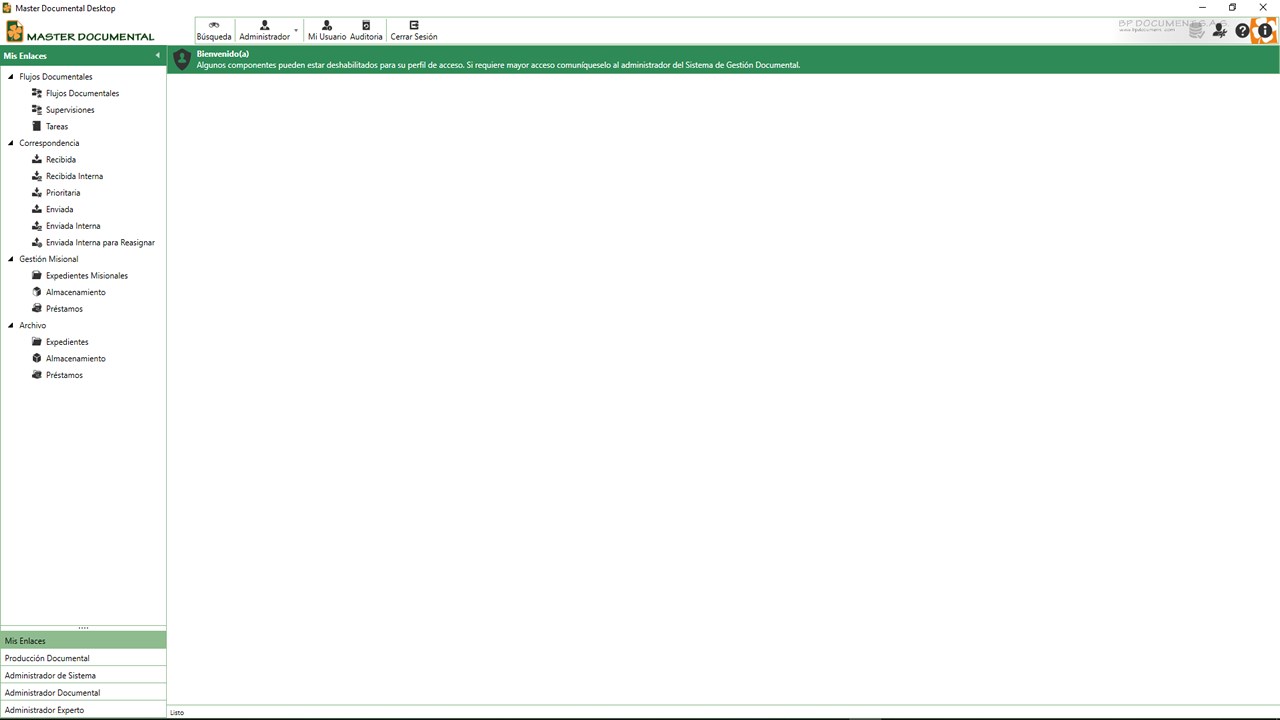Collapse the Correspondencia tree group
1280x720 pixels.
pyautogui.click(x=11, y=143)
